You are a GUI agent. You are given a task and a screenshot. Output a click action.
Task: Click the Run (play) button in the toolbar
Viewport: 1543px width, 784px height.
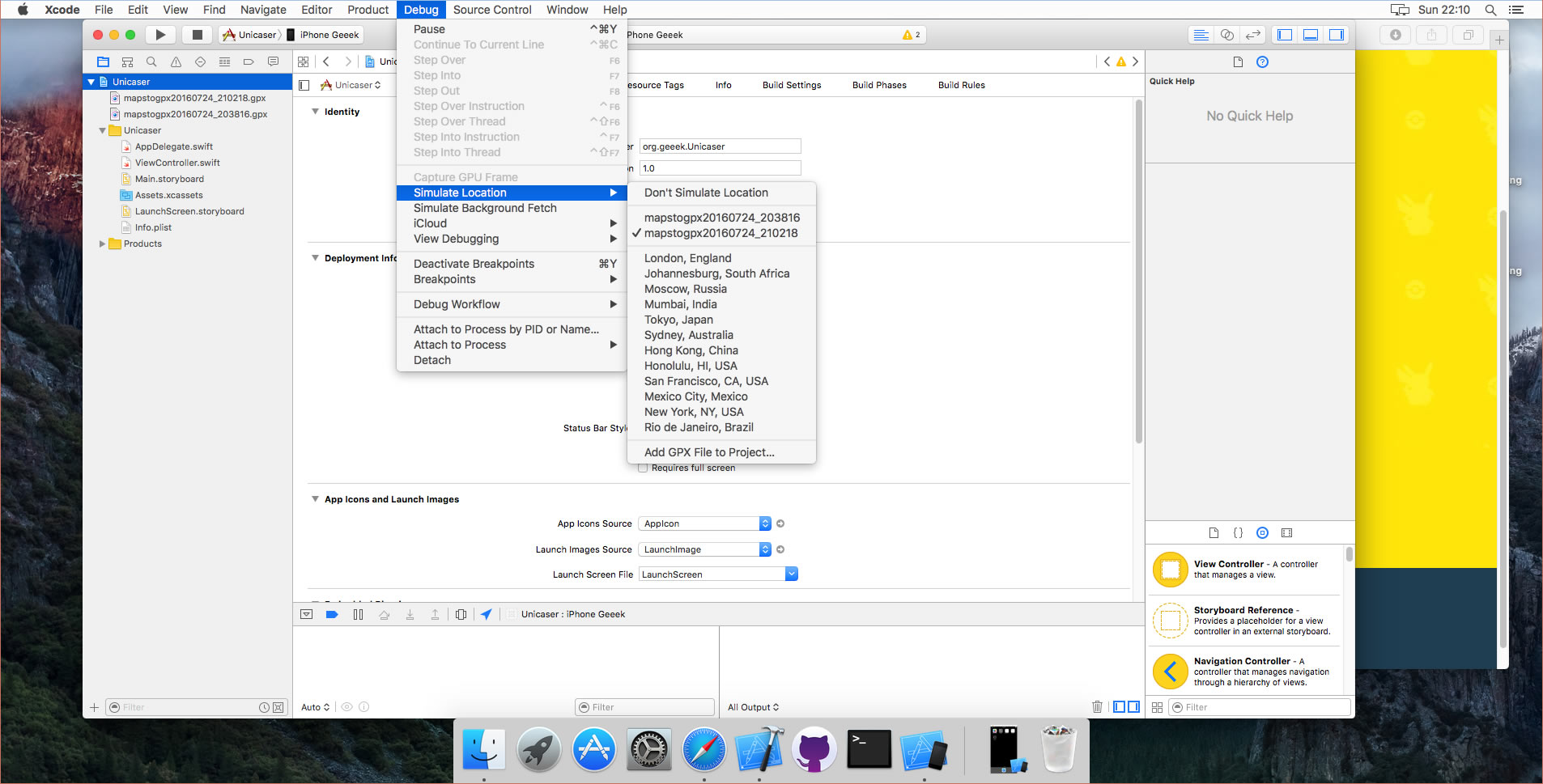[x=160, y=35]
